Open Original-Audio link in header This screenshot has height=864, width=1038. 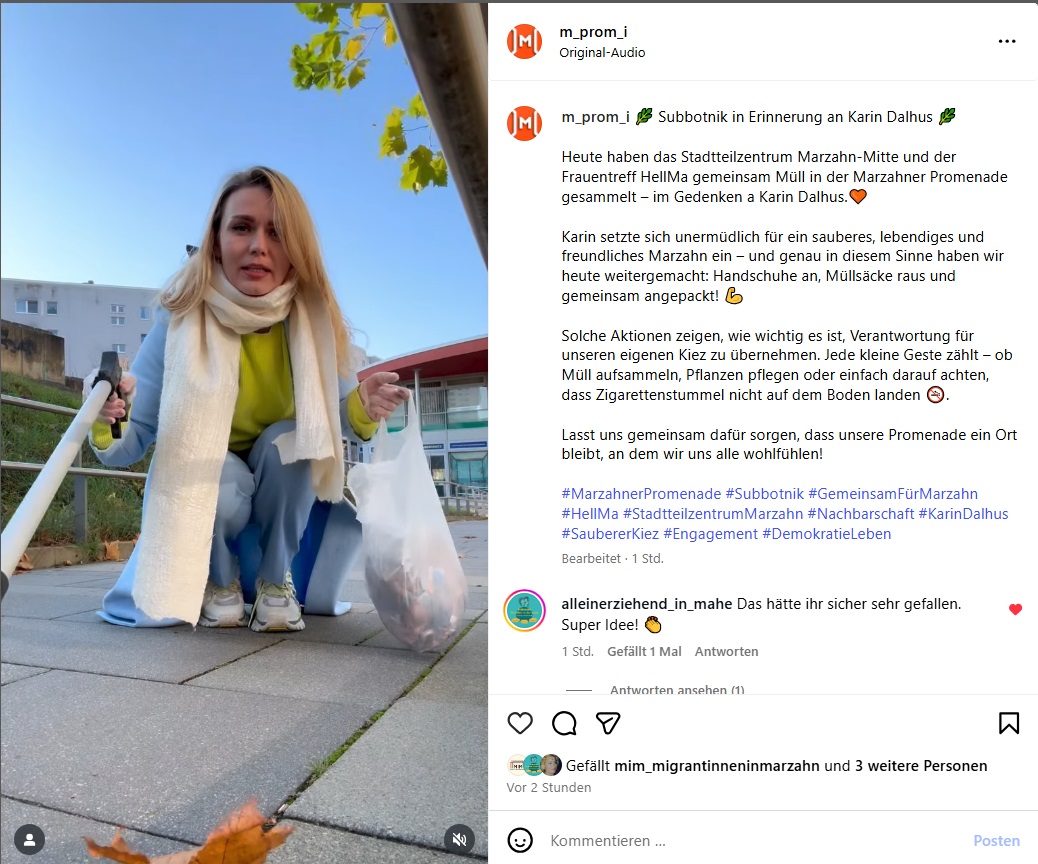[x=602, y=52]
